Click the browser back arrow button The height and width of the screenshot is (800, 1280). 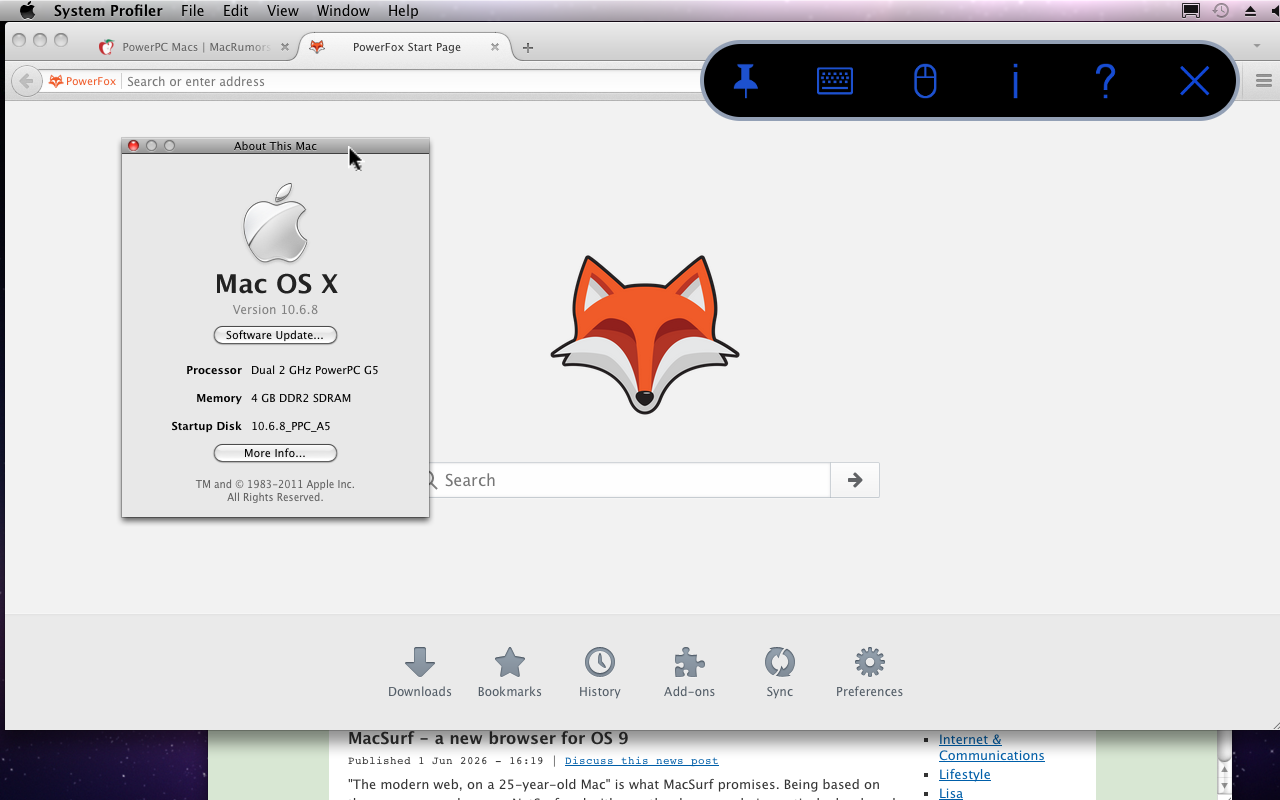click(x=27, y=81)
